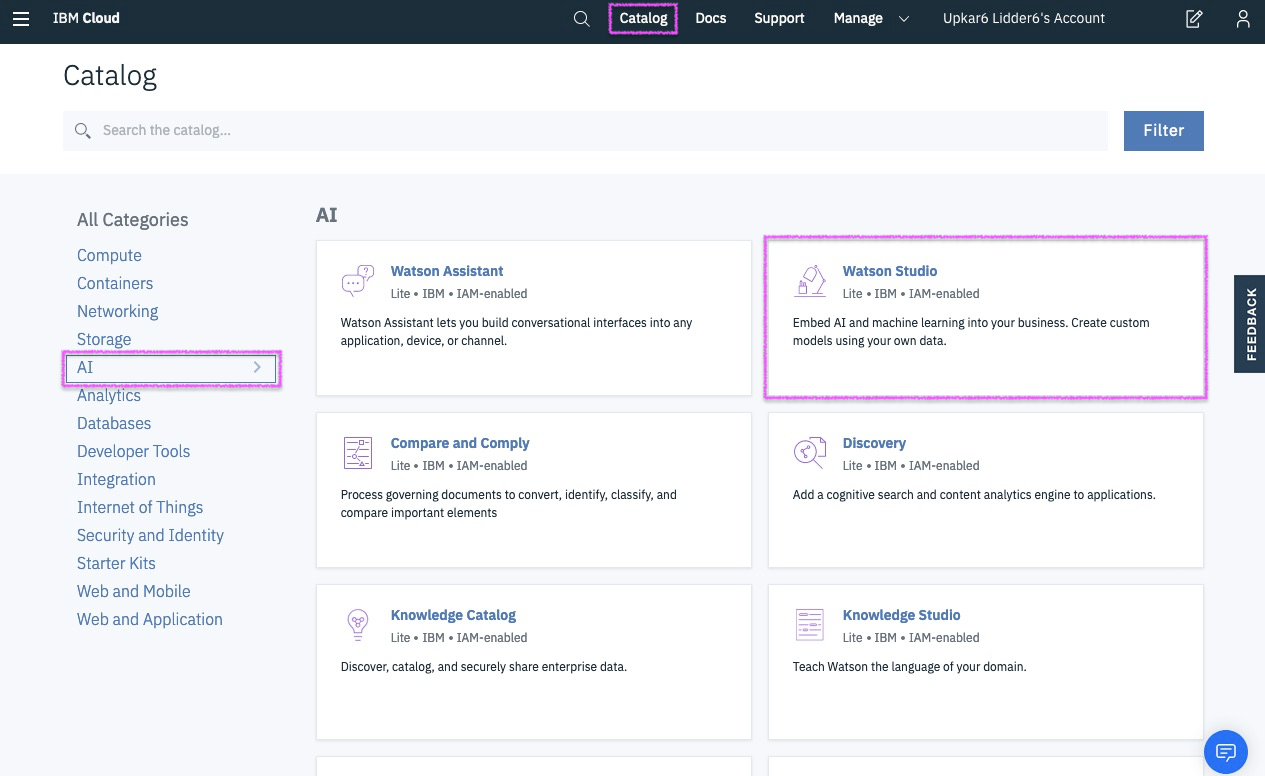This screenshot has width=1265, height=776.
Task: Click the All Categories heading
Action: point(132,220)
